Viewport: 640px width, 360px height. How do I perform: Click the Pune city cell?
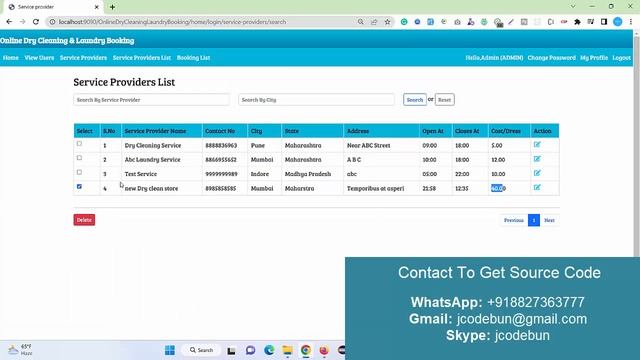258,145
